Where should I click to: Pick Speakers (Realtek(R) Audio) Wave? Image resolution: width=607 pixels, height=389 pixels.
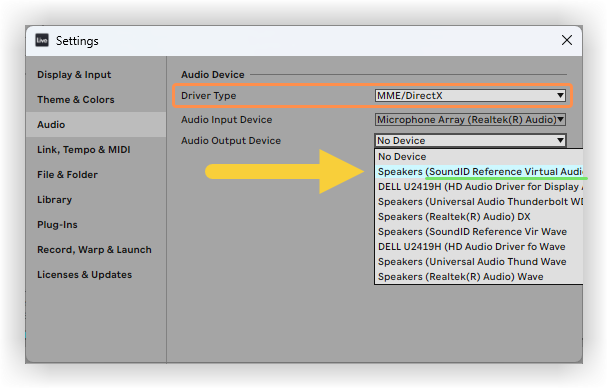[x=479, y=277]
